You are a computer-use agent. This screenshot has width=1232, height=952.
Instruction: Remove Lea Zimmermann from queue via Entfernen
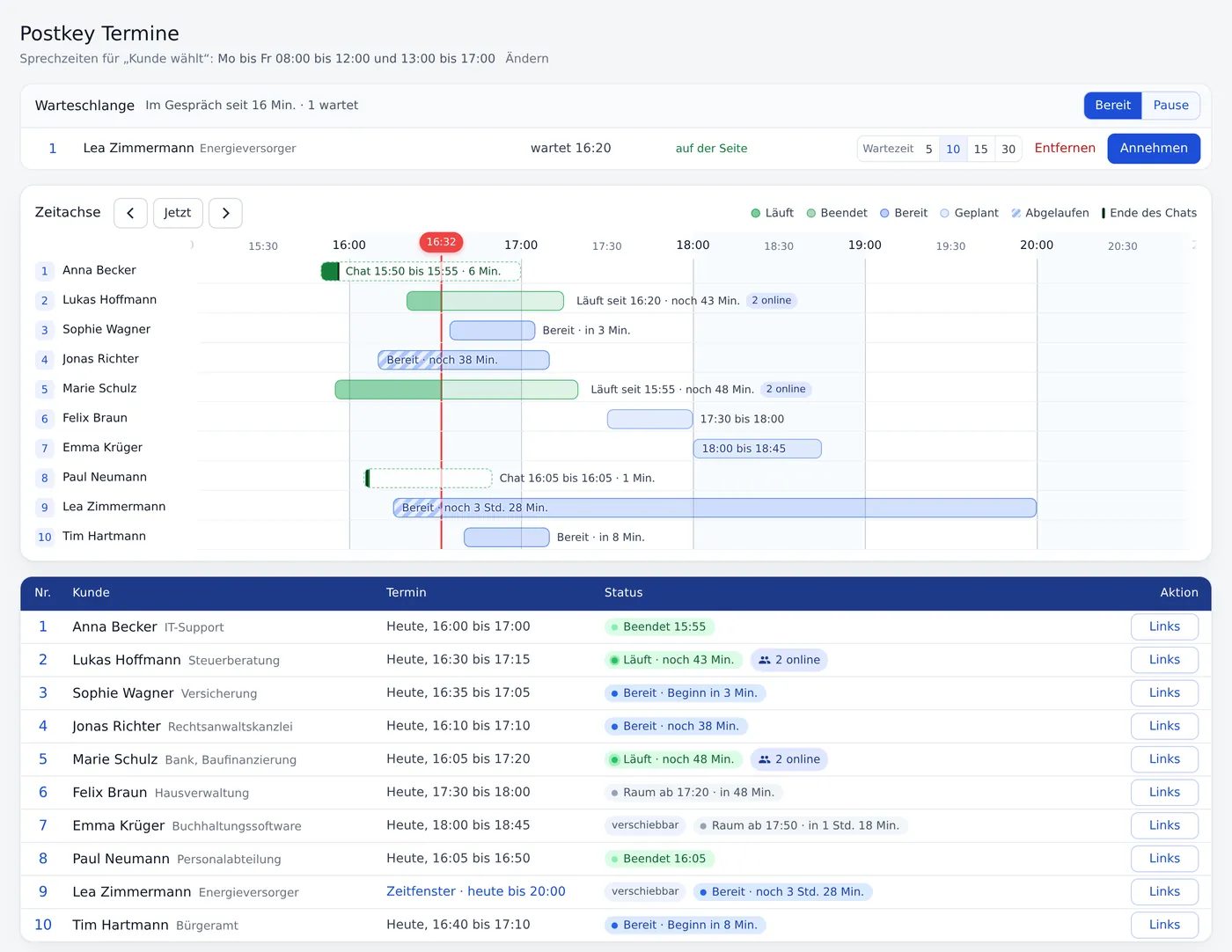click(x=1065, y=148)
